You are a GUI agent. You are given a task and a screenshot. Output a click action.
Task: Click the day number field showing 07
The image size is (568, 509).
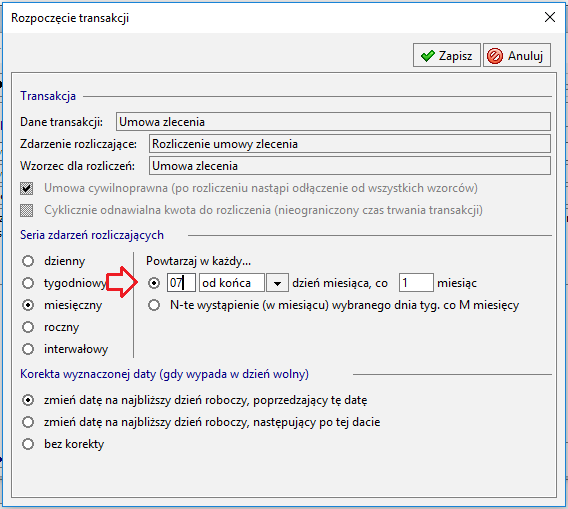pos(181,283)
